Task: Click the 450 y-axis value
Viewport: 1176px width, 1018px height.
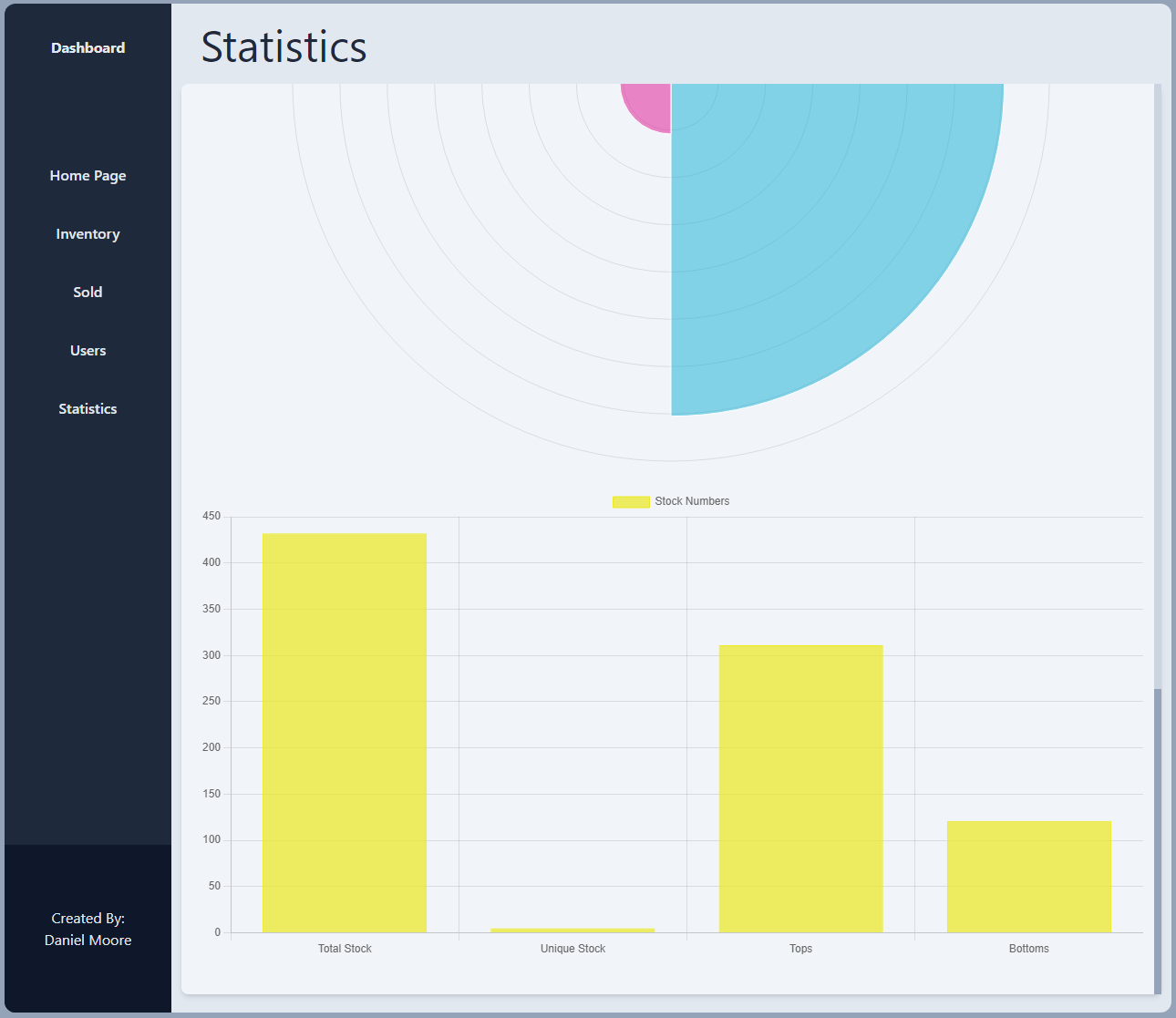Action: tap(211, 516)
